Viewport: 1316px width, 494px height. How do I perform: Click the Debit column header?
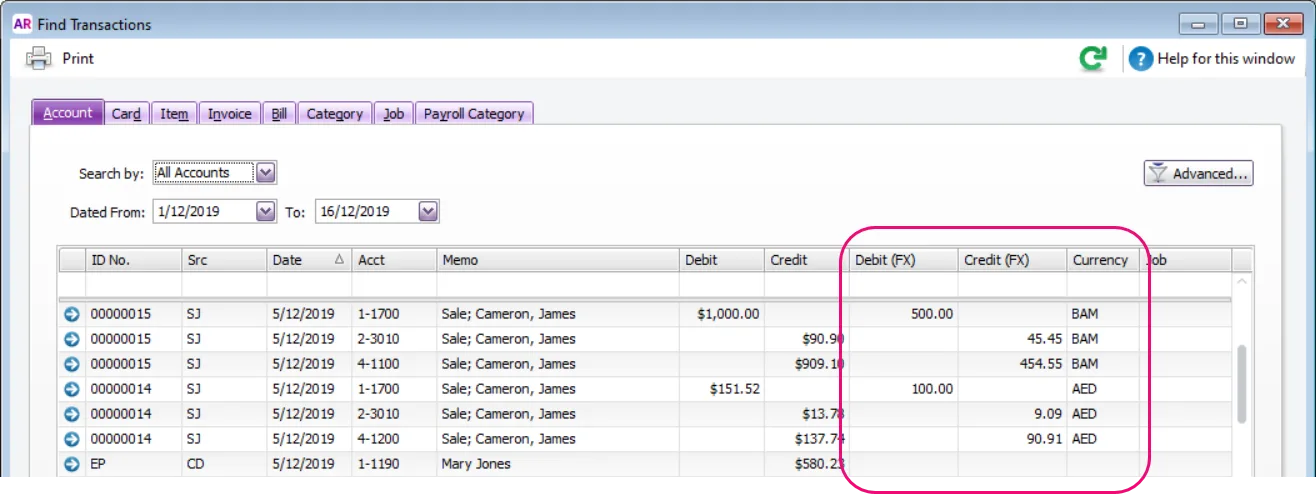pos(721,260)
